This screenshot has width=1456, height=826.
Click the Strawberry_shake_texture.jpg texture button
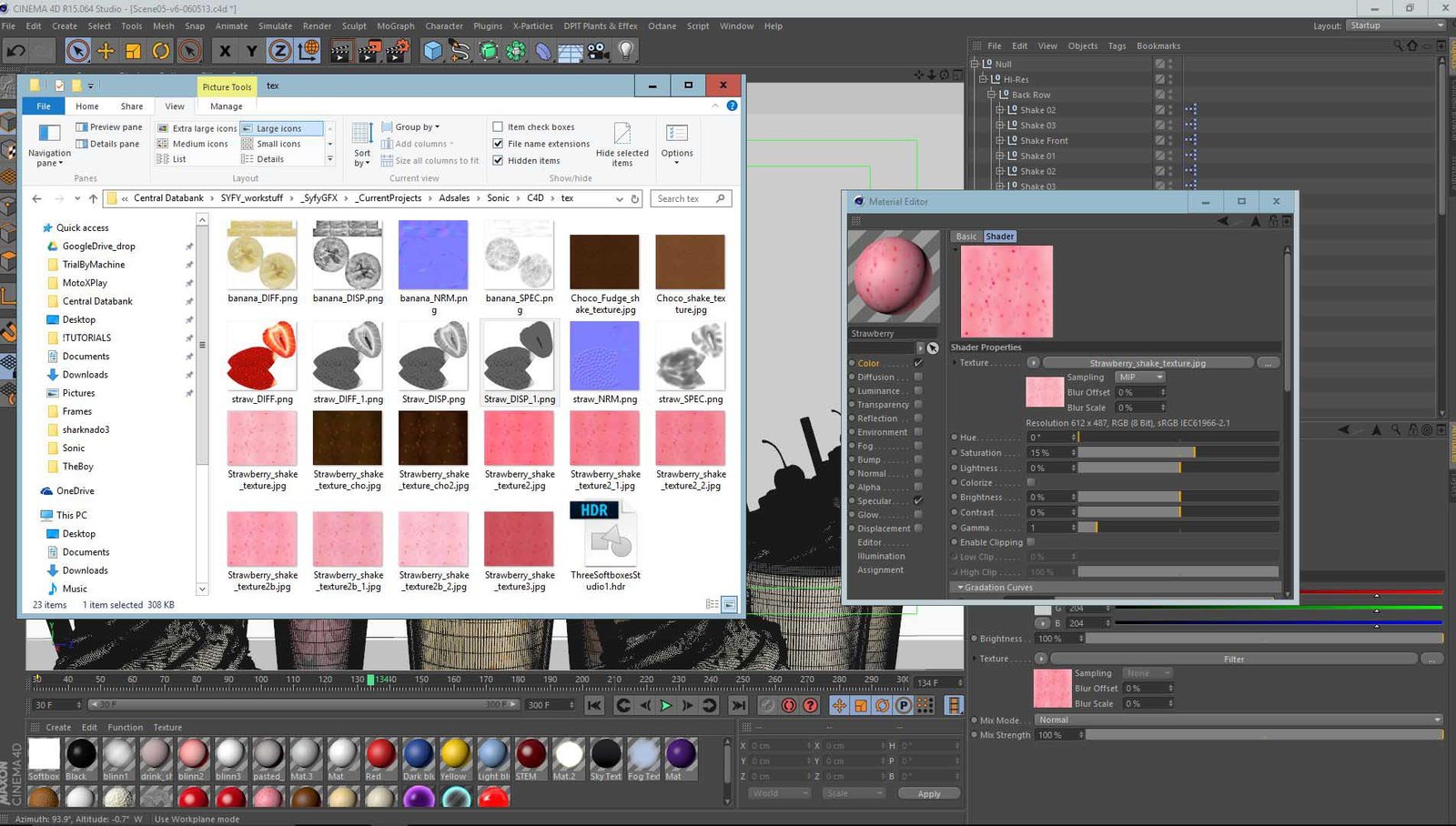coord(1147,363)
